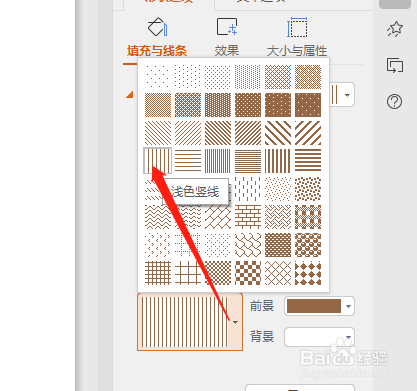Set the outlined diamond pattern
Screen dimensions: 417x391
[x=278, y=273]
